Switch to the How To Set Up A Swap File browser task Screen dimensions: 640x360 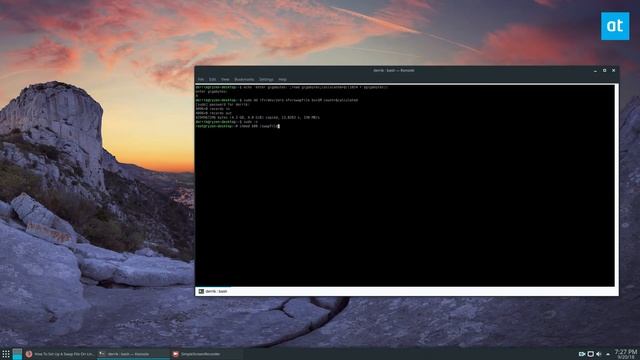[60, 354]
